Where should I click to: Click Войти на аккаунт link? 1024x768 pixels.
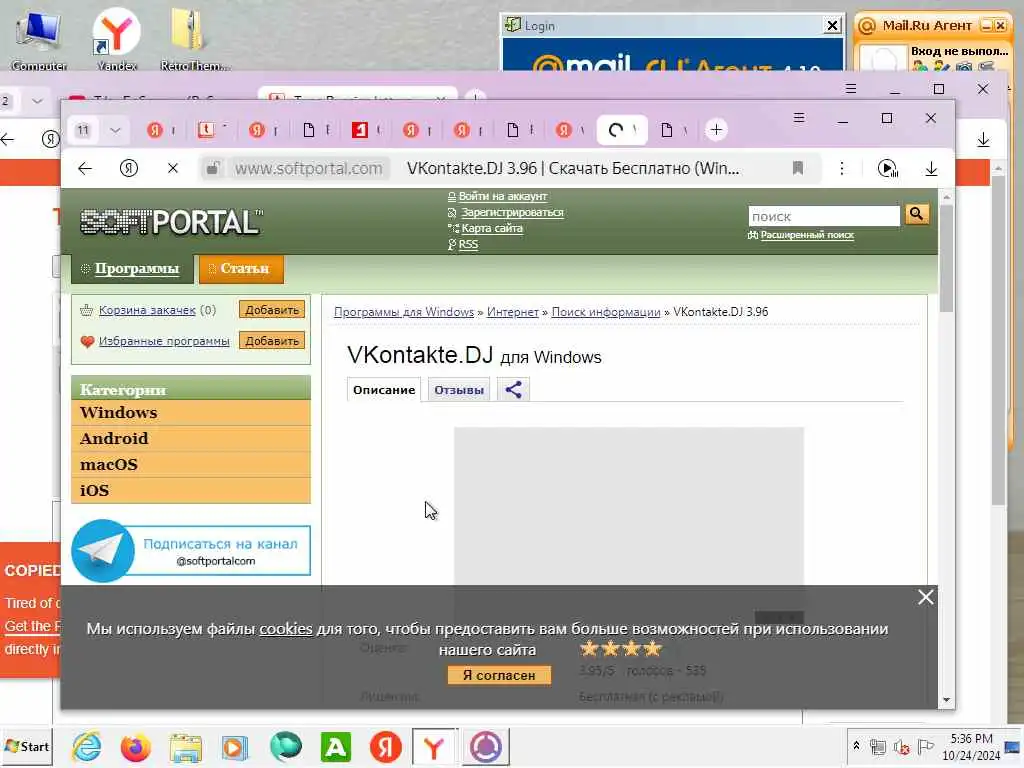coord(502,196)
